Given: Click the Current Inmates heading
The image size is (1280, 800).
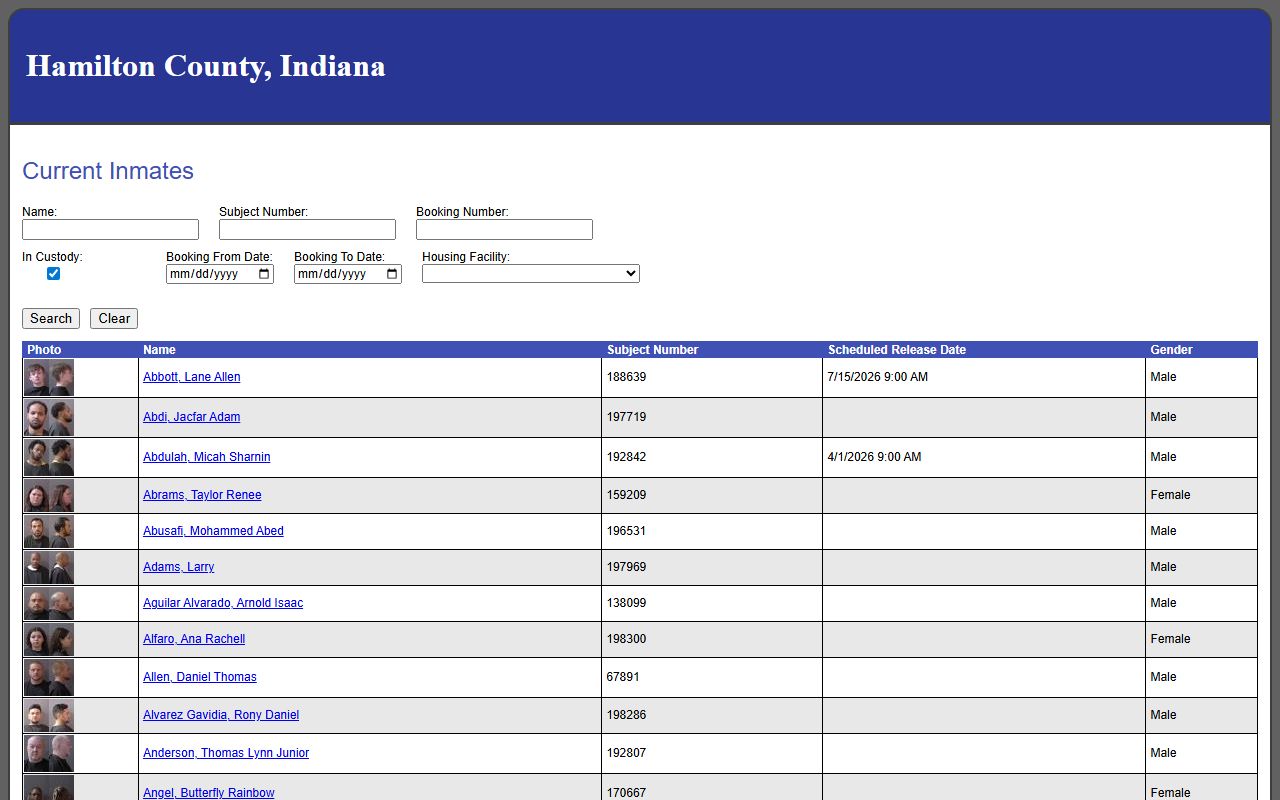Looking at the screenshot, I should 108,171.
